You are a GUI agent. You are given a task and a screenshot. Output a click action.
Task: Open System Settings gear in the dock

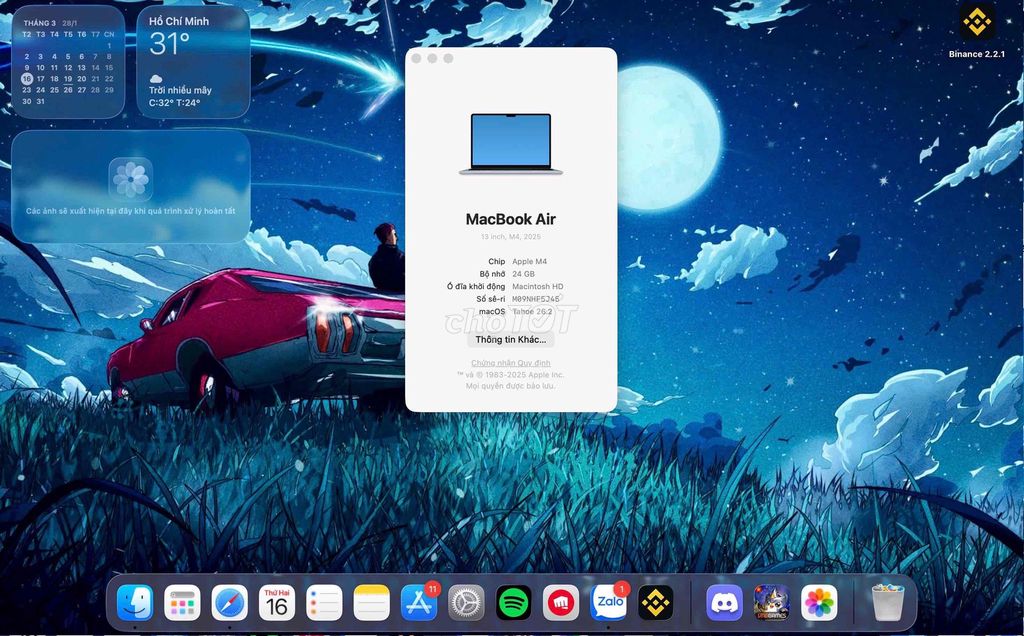coord(466,602)
